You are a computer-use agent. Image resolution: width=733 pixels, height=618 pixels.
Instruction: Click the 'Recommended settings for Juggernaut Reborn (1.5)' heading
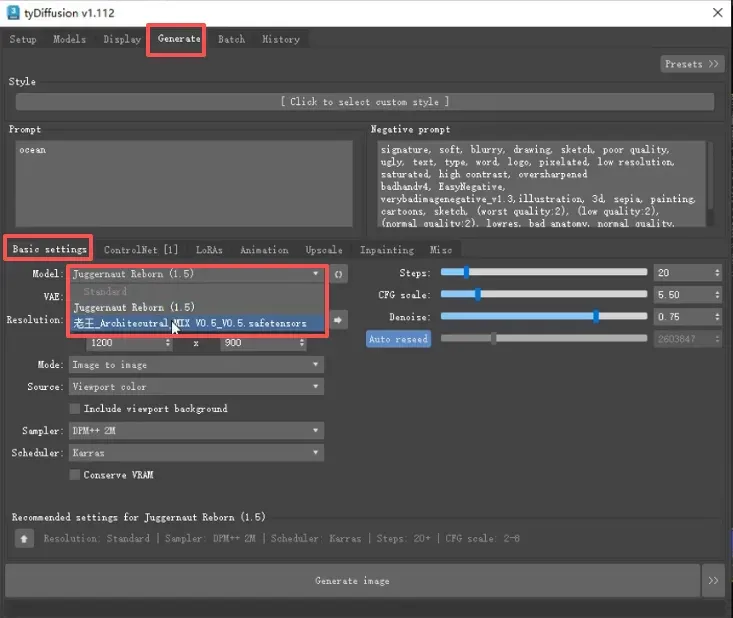click(138, 517)
